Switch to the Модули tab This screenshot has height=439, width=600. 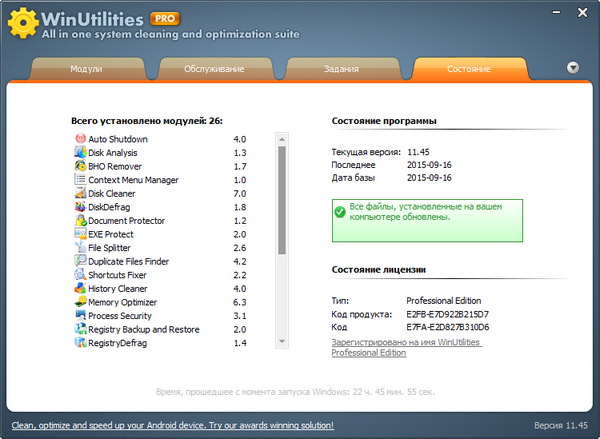click(86, 69)
